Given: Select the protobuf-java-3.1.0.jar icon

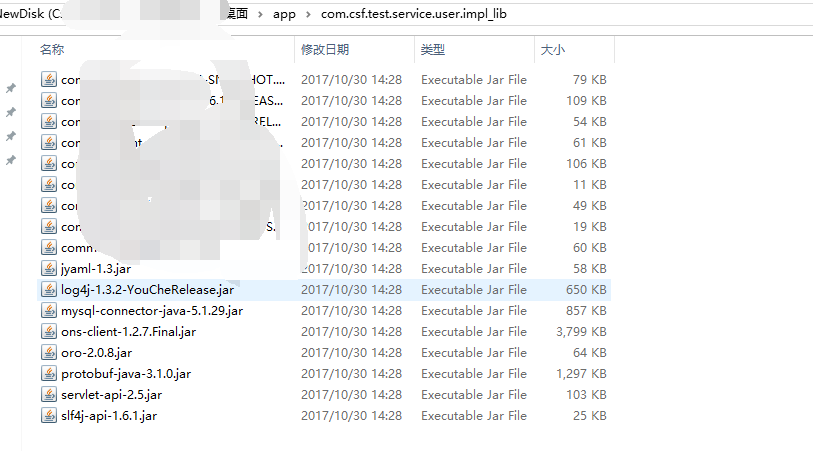Looking at the screenshot, I should pos(49,373).
